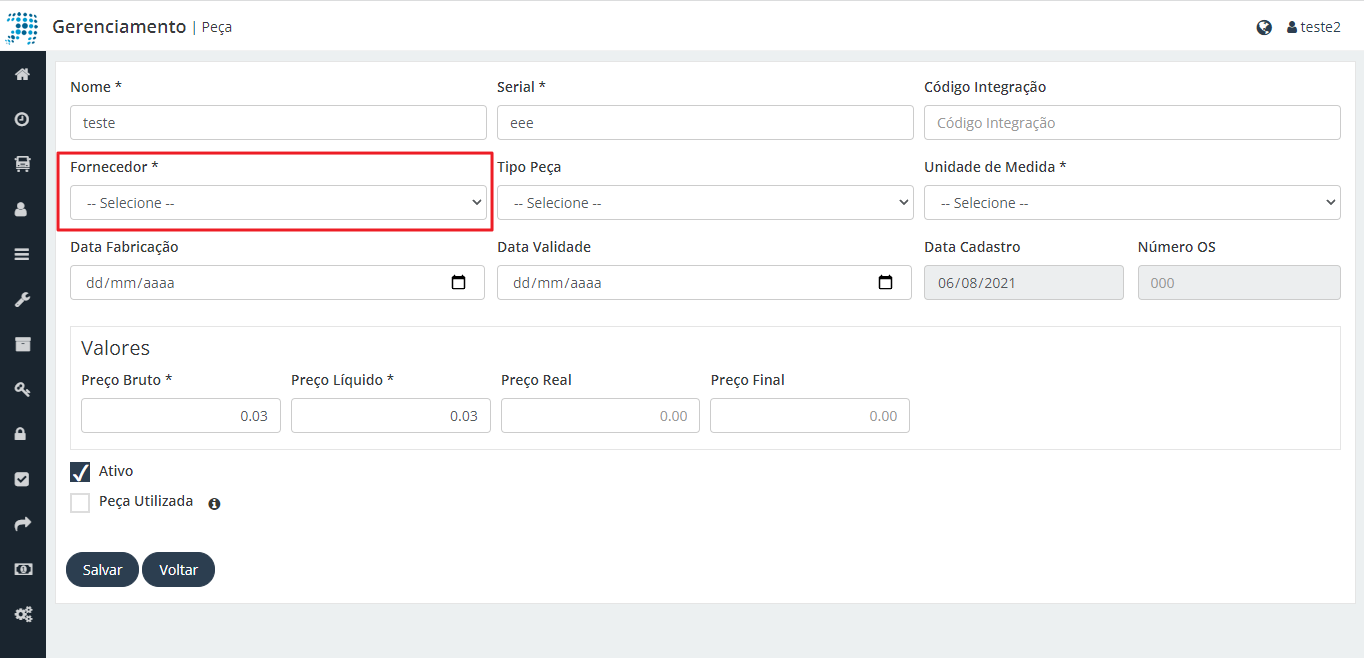Image resolution: width=1364 pixels, height=658 pixels.
Task: Open the share arrow icon in sidebar
Action: (x=22, y=524)
